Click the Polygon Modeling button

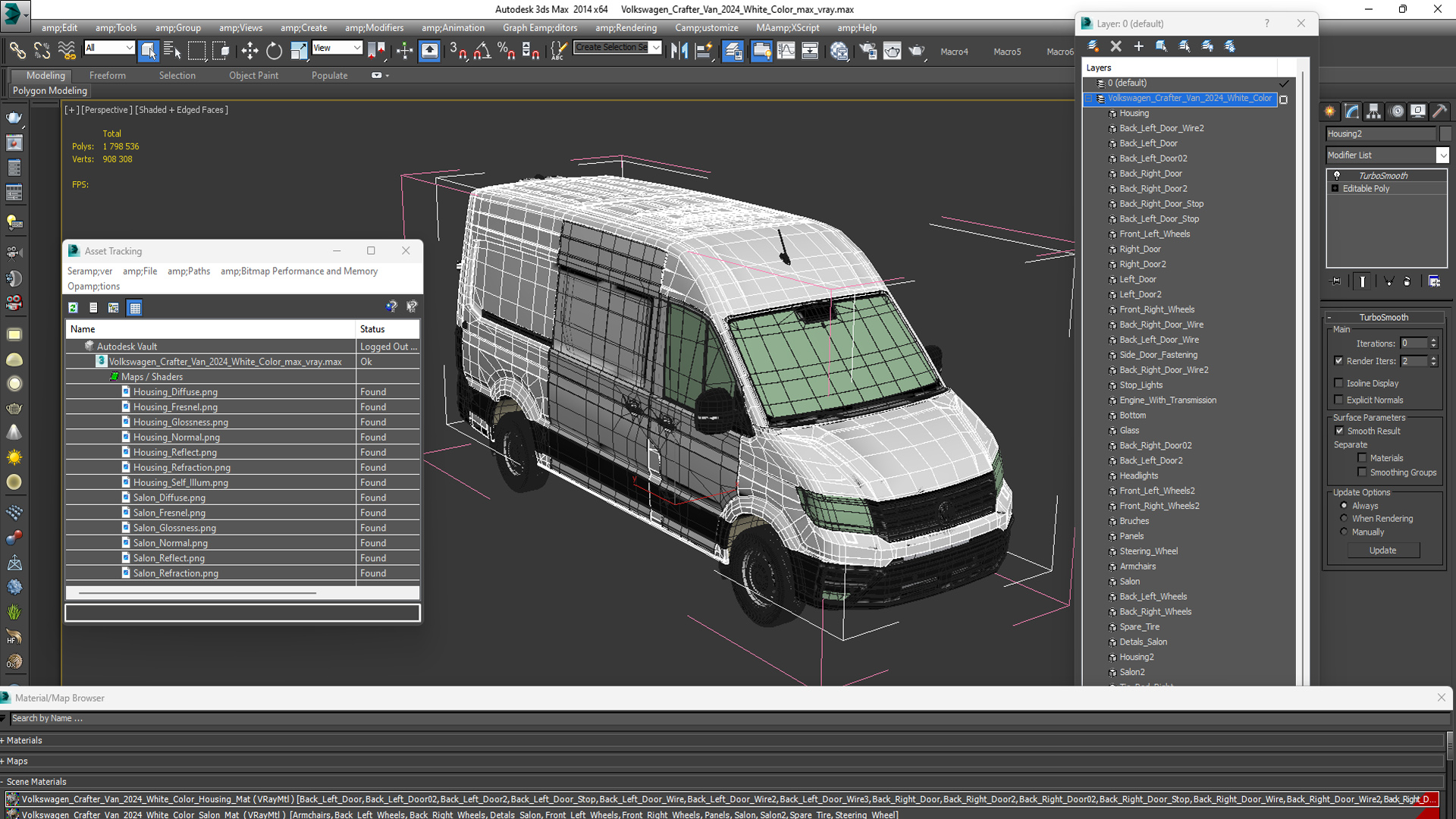point(50,91)
